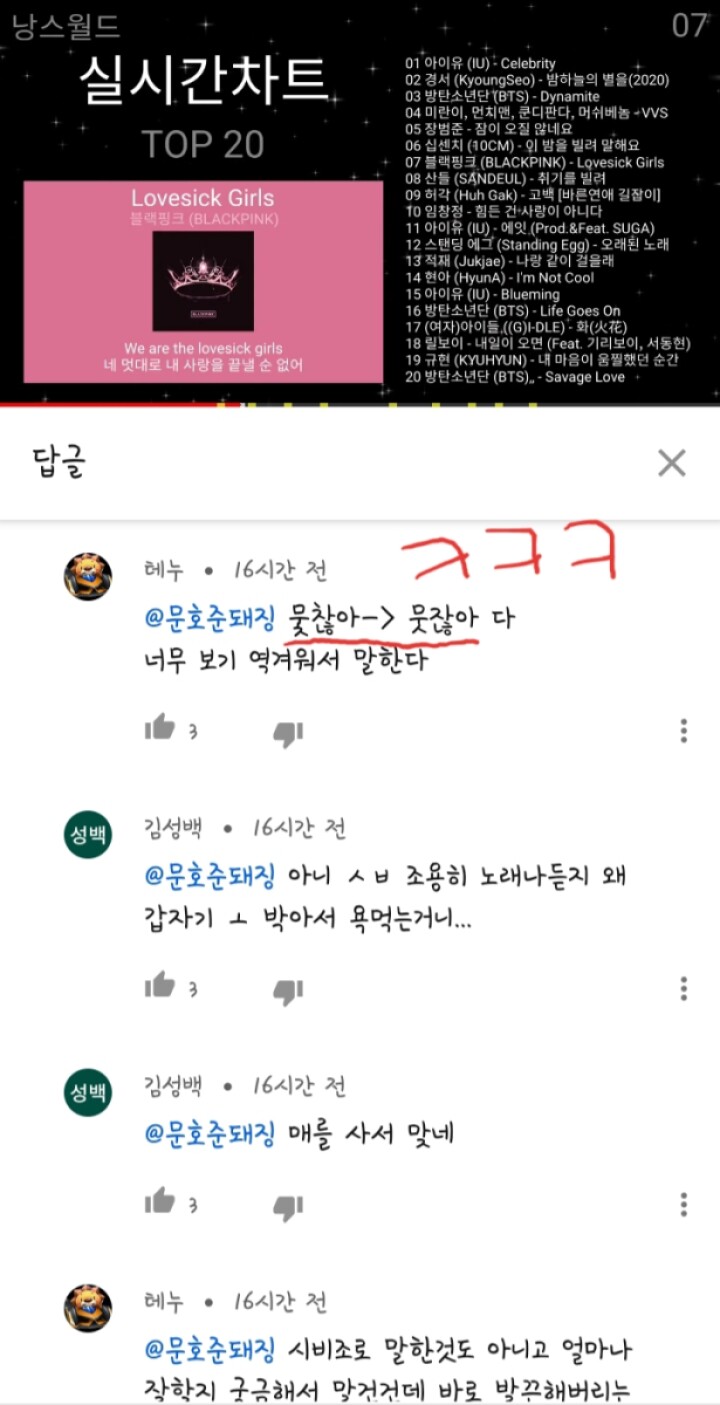Viewport: 720px width, 1405px height.
Task: Open 김성백's green 성백 avatar on first reply
Action: (x=88, y=834)
